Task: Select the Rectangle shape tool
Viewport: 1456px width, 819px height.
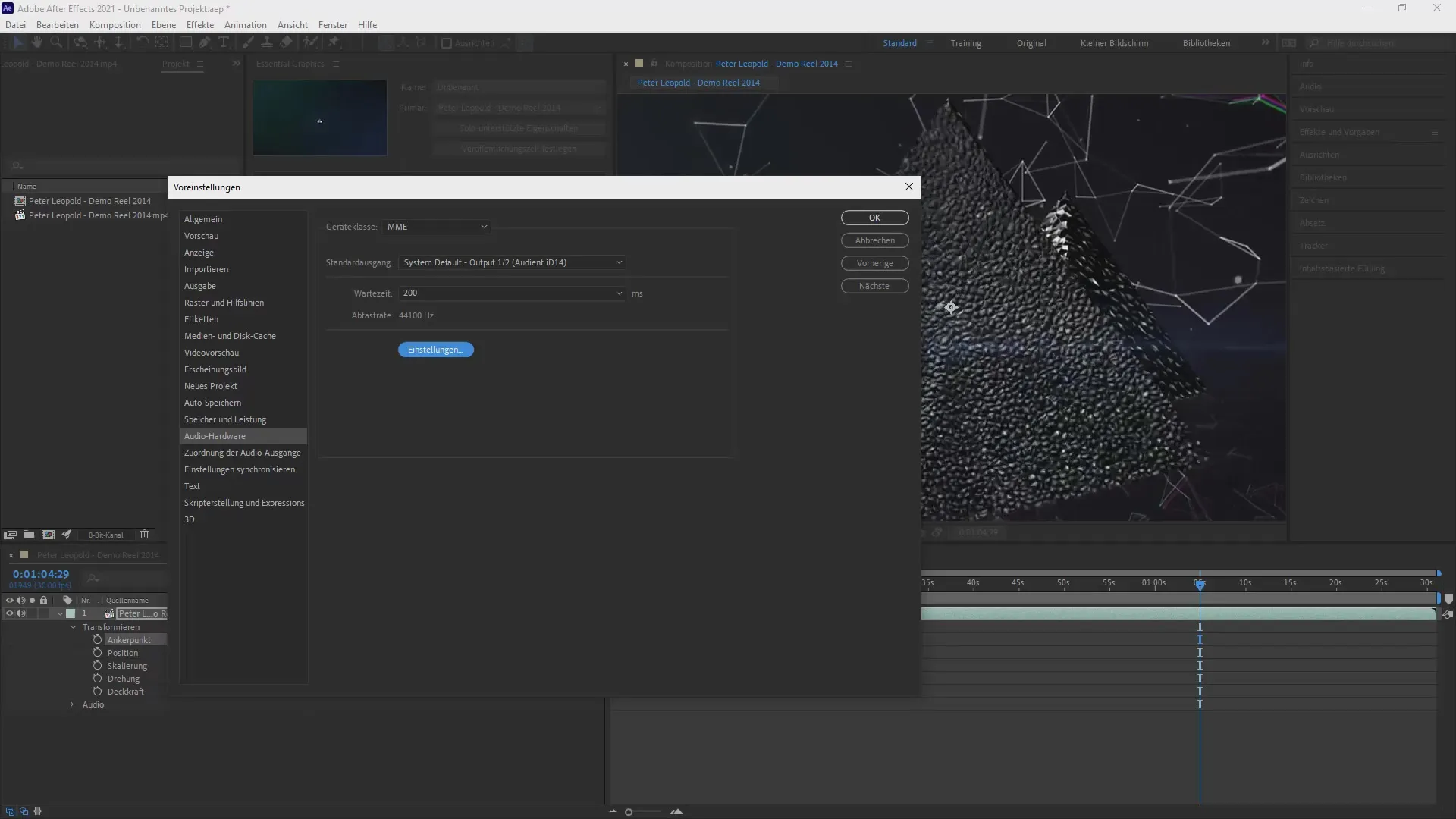Action: click(185, 43)
